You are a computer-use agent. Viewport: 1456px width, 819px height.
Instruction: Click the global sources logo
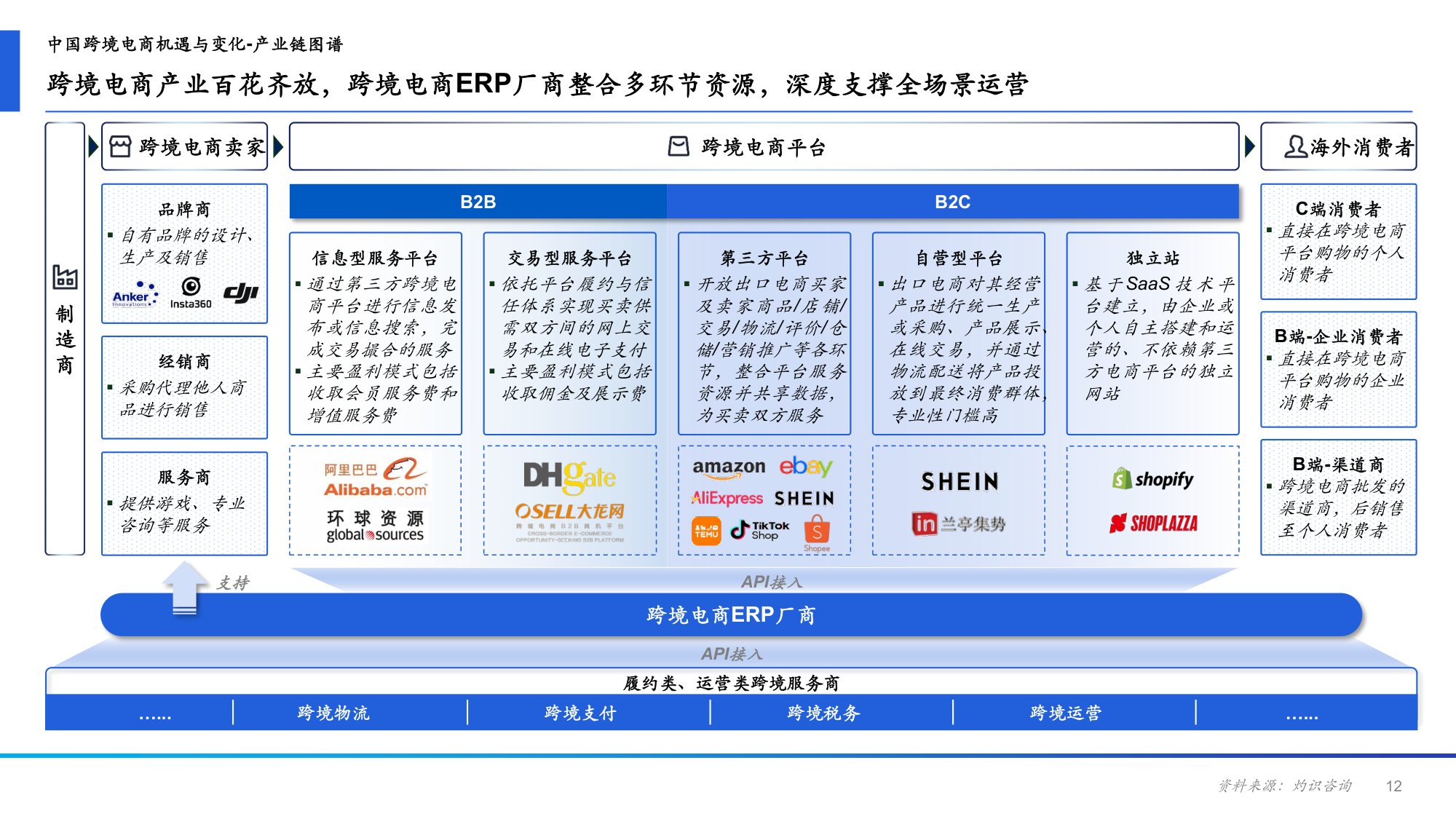click(x=375, y=526)
